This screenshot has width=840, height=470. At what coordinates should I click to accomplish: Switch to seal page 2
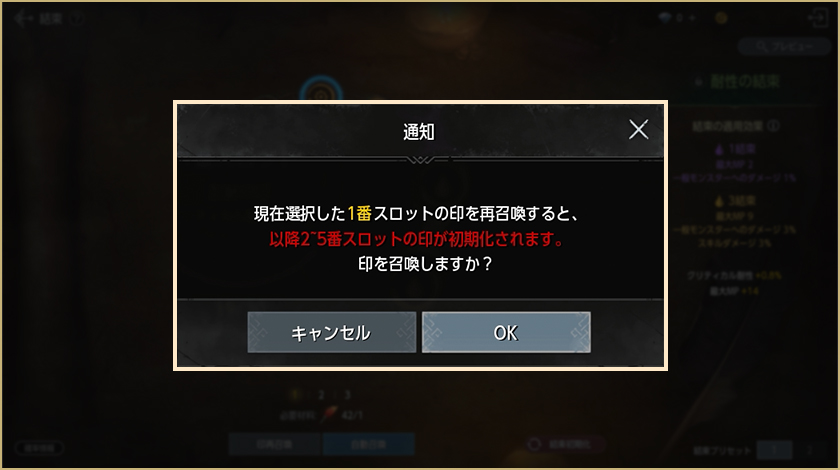321,395
